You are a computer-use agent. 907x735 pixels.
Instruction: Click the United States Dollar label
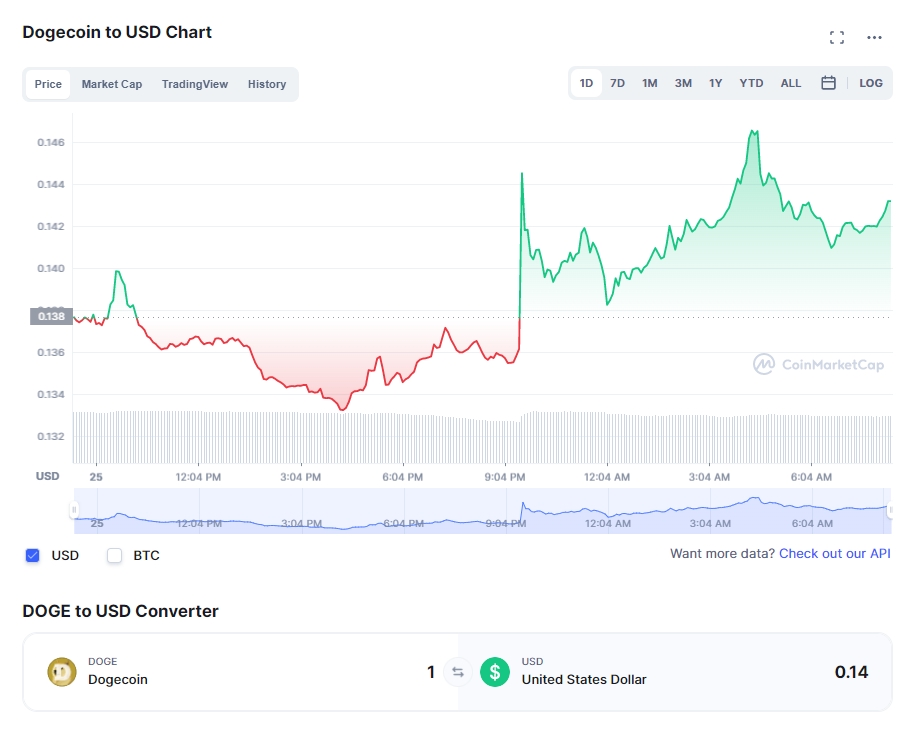coord(584,679)
